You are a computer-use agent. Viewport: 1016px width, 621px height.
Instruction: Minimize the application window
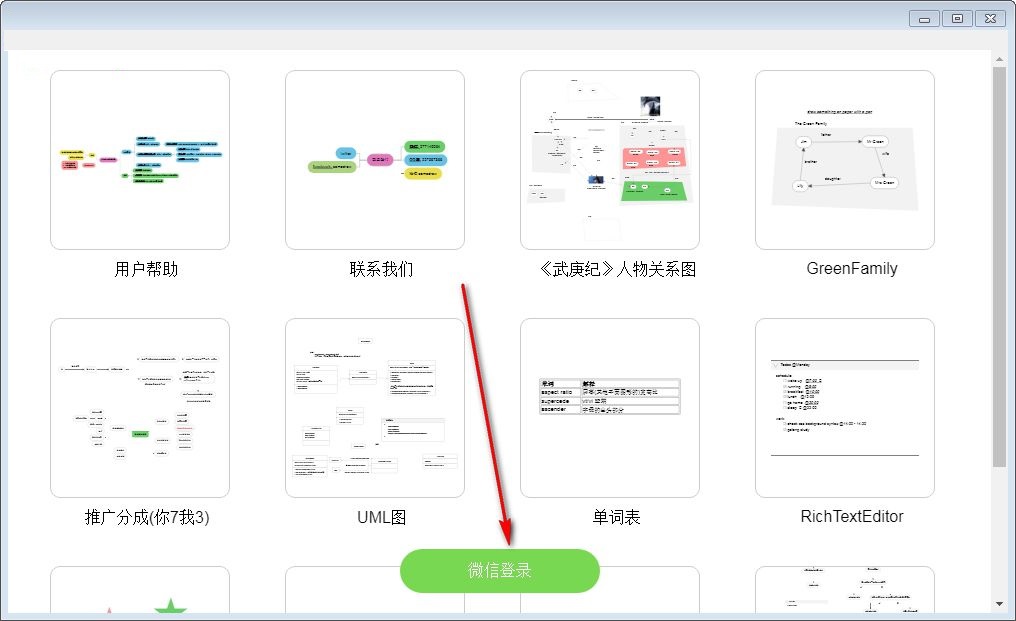coord(923,17)
